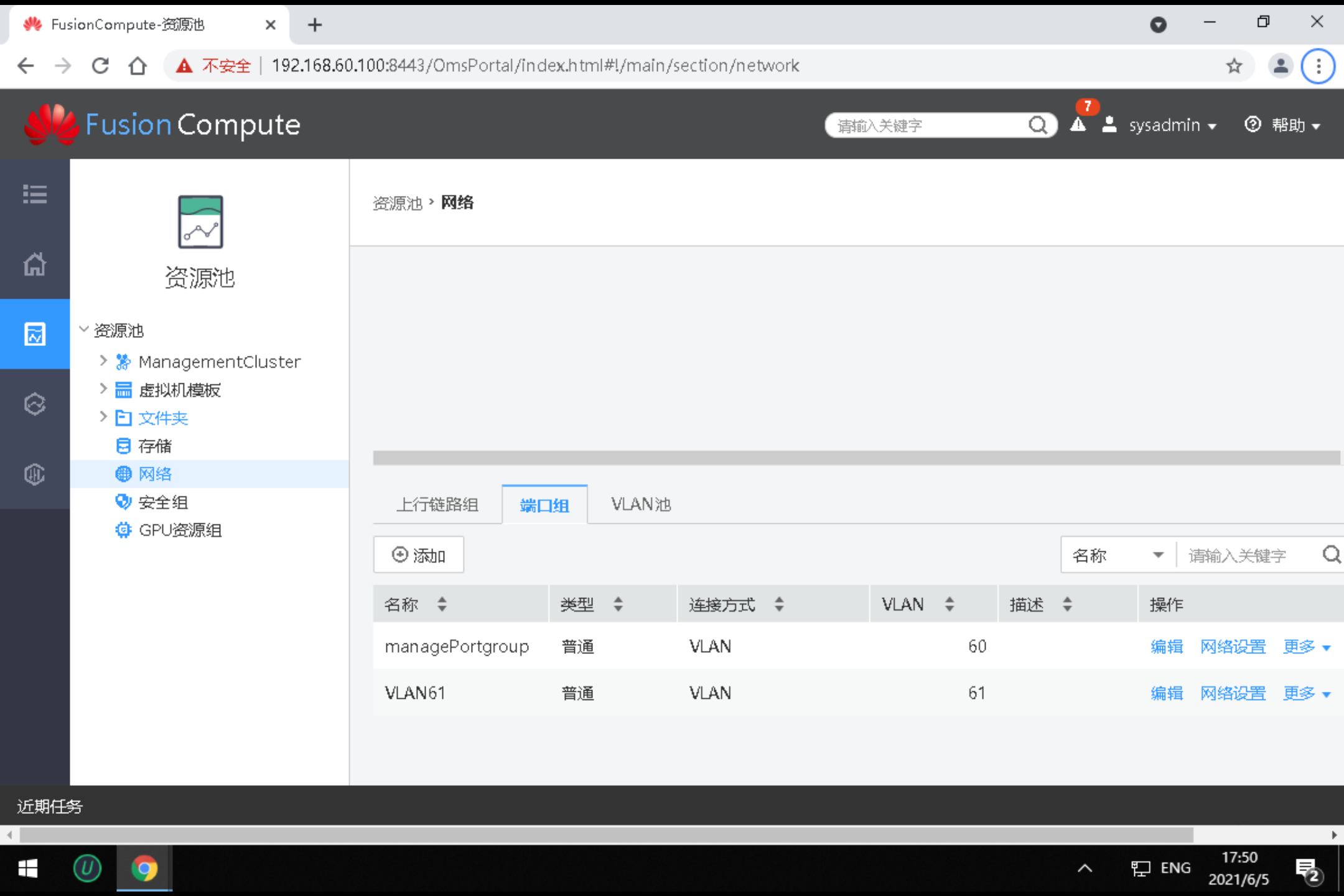Switch to the VLAN池 tab
1344x896 pixels.
640,504
